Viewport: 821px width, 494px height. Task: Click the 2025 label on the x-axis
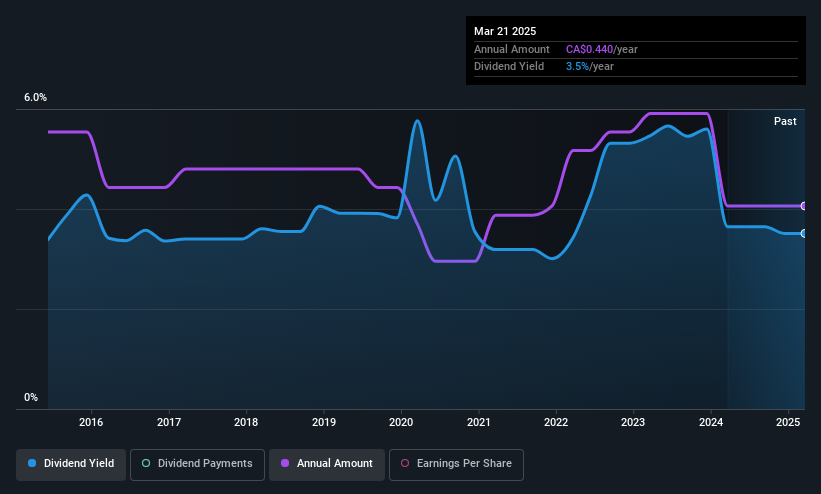[788, 422]
